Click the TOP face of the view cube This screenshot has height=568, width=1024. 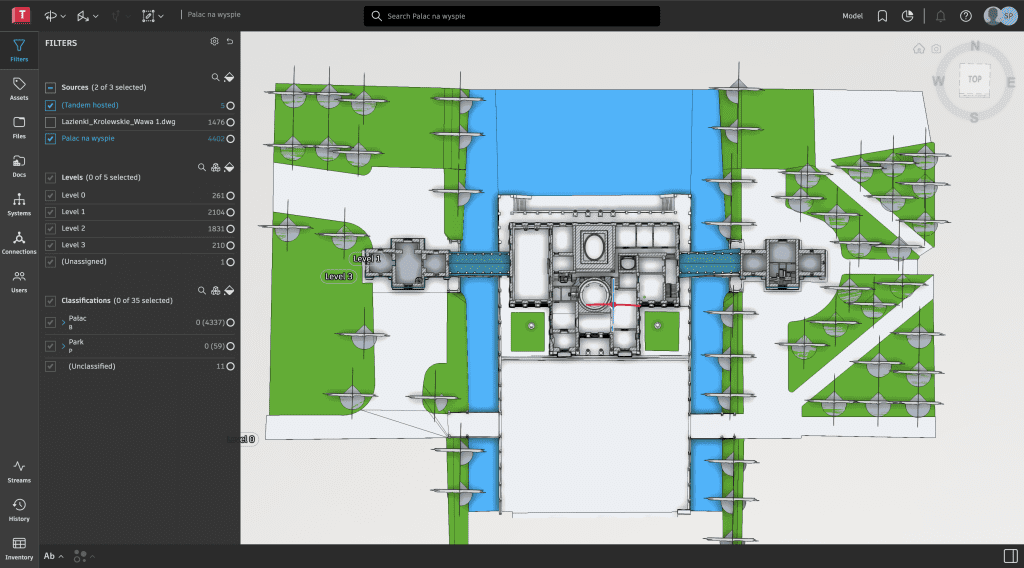[x=974, y=80]
